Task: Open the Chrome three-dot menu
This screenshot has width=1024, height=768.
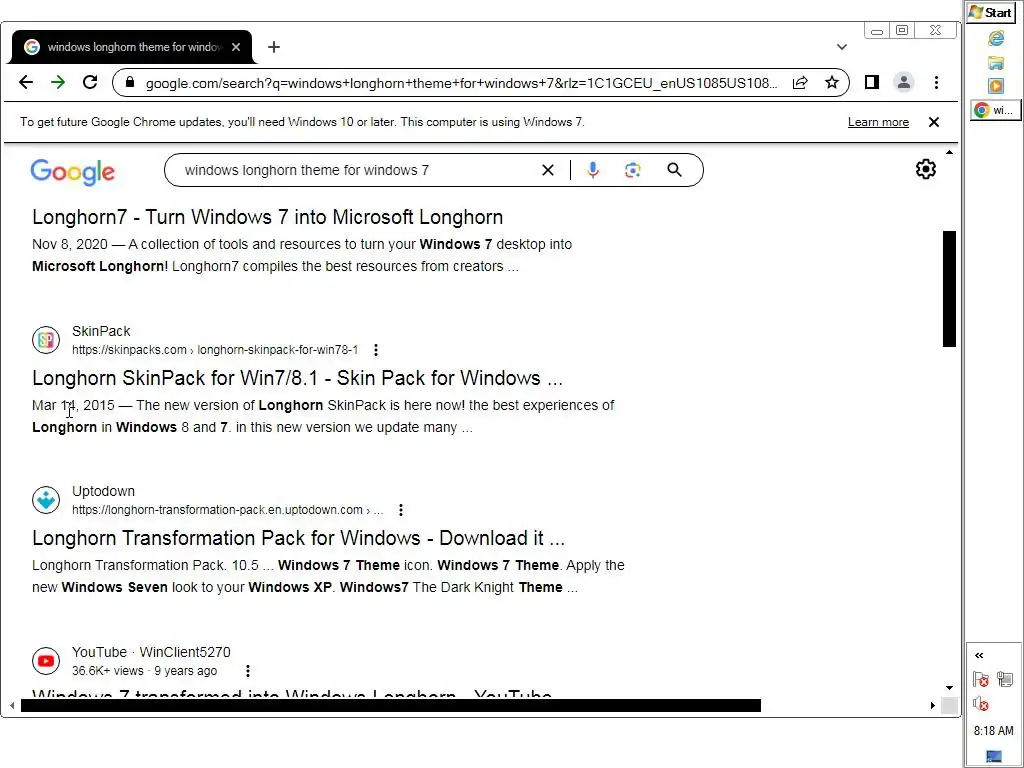Action: [x=936, y=82]
